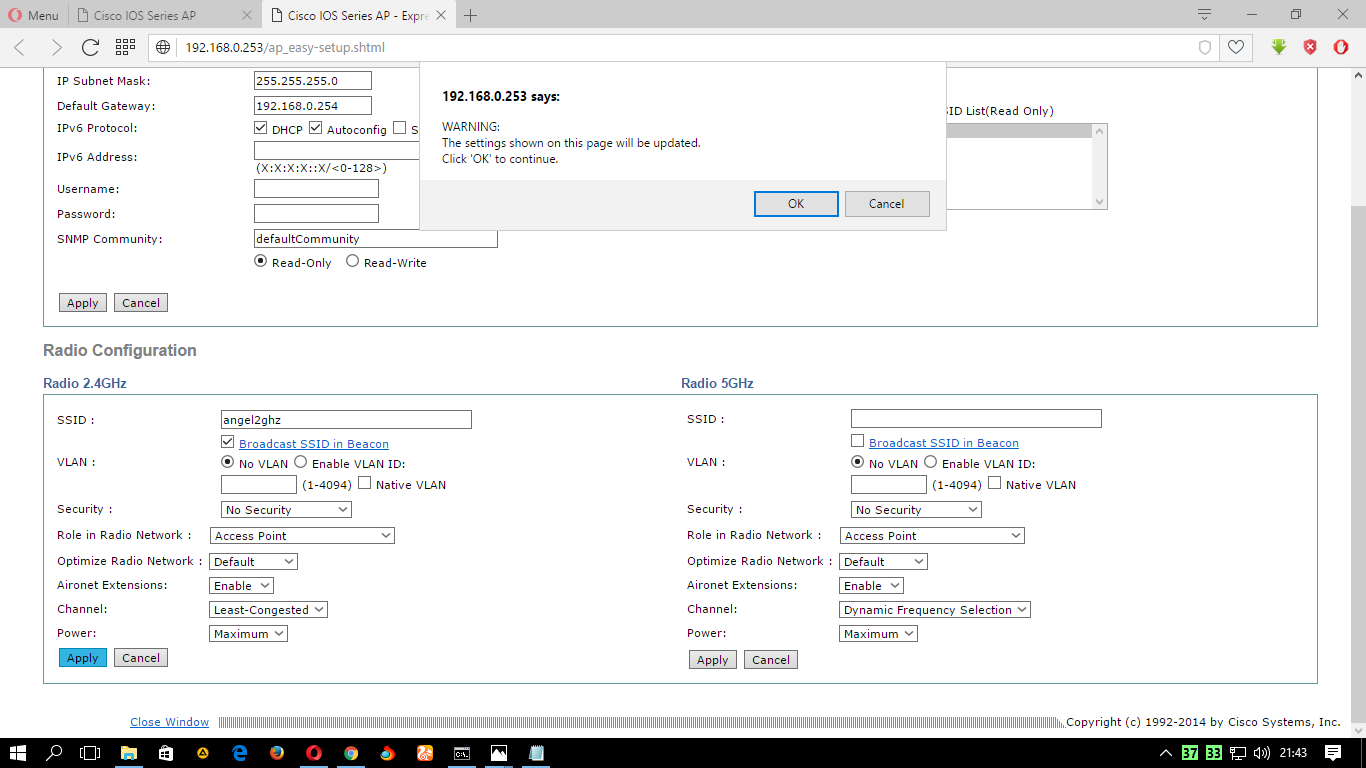The height and width of the screenshot is (768, 1366).
Task: Open the Windows Start menu
Action: (x=19, y=752)
